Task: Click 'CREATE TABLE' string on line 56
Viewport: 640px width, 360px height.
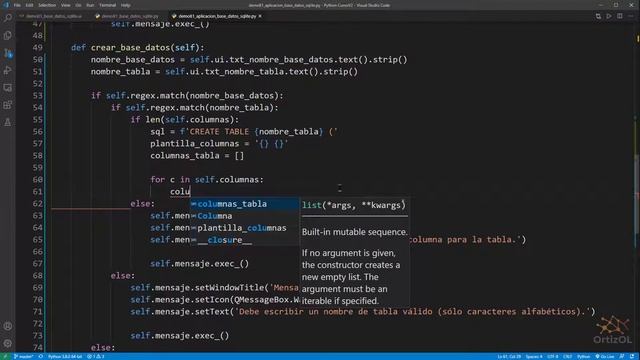Action: pyautogui.click(x=219, y=132)
